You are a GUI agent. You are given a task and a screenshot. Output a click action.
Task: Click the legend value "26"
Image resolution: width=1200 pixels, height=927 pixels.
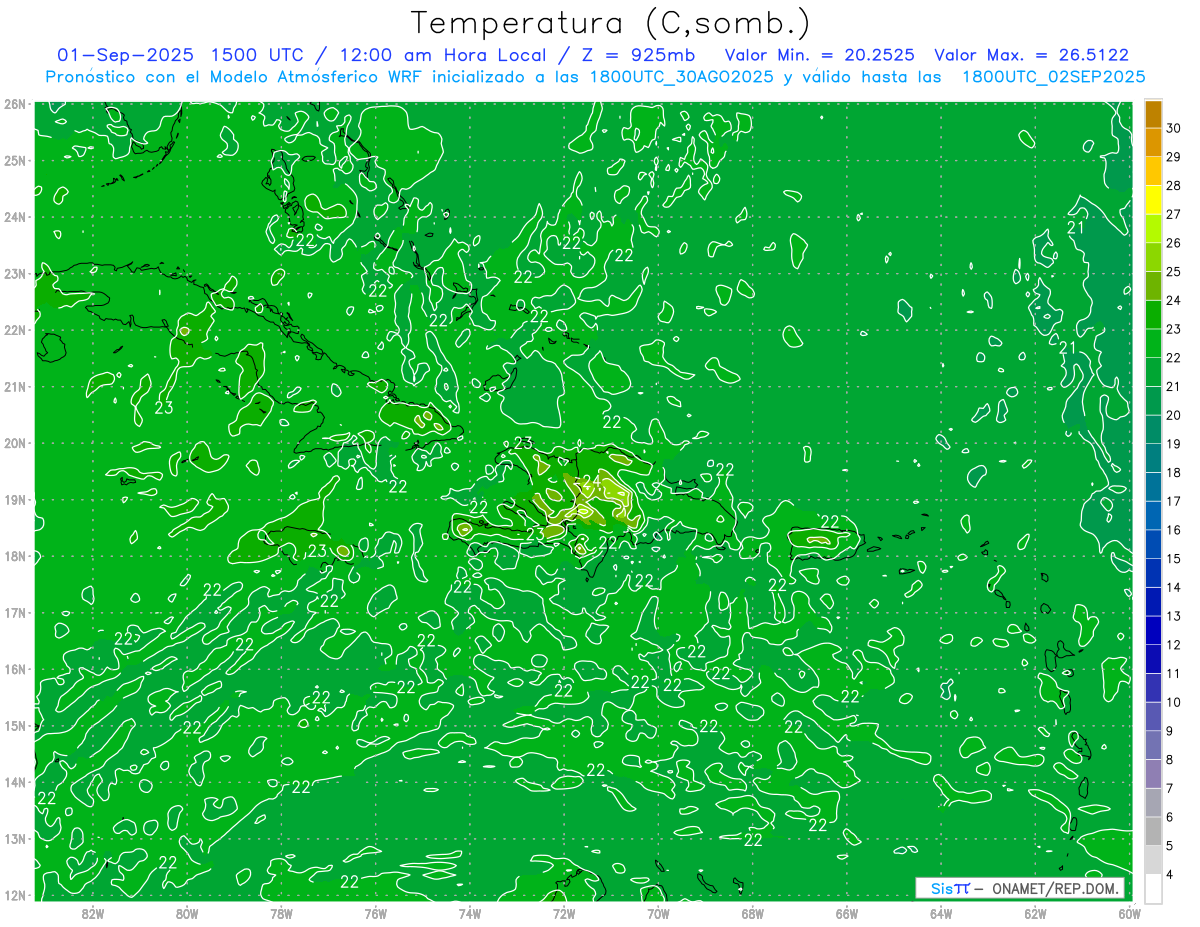[1173, 242]
